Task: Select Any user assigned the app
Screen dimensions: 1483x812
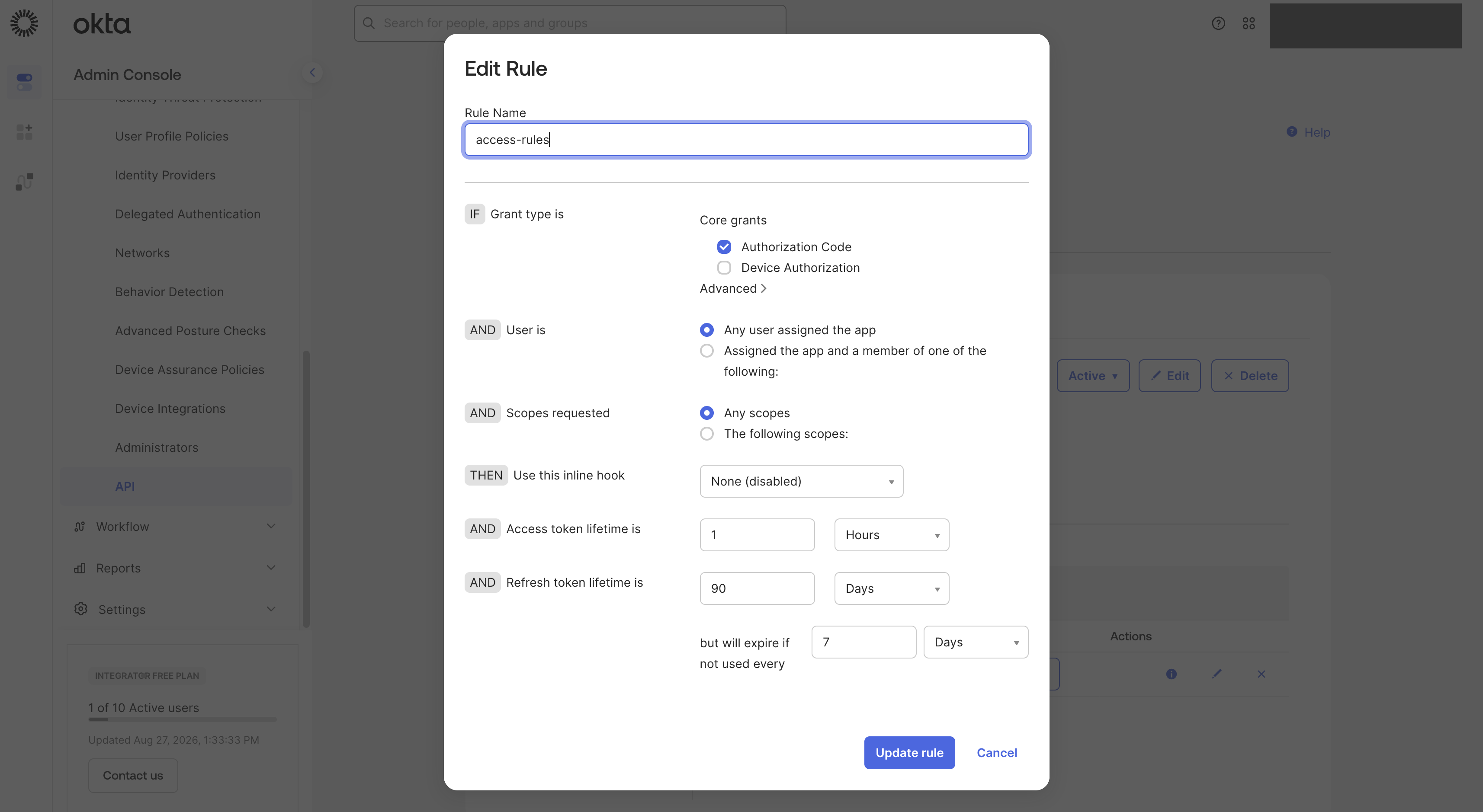Action: tap(707, 330)
